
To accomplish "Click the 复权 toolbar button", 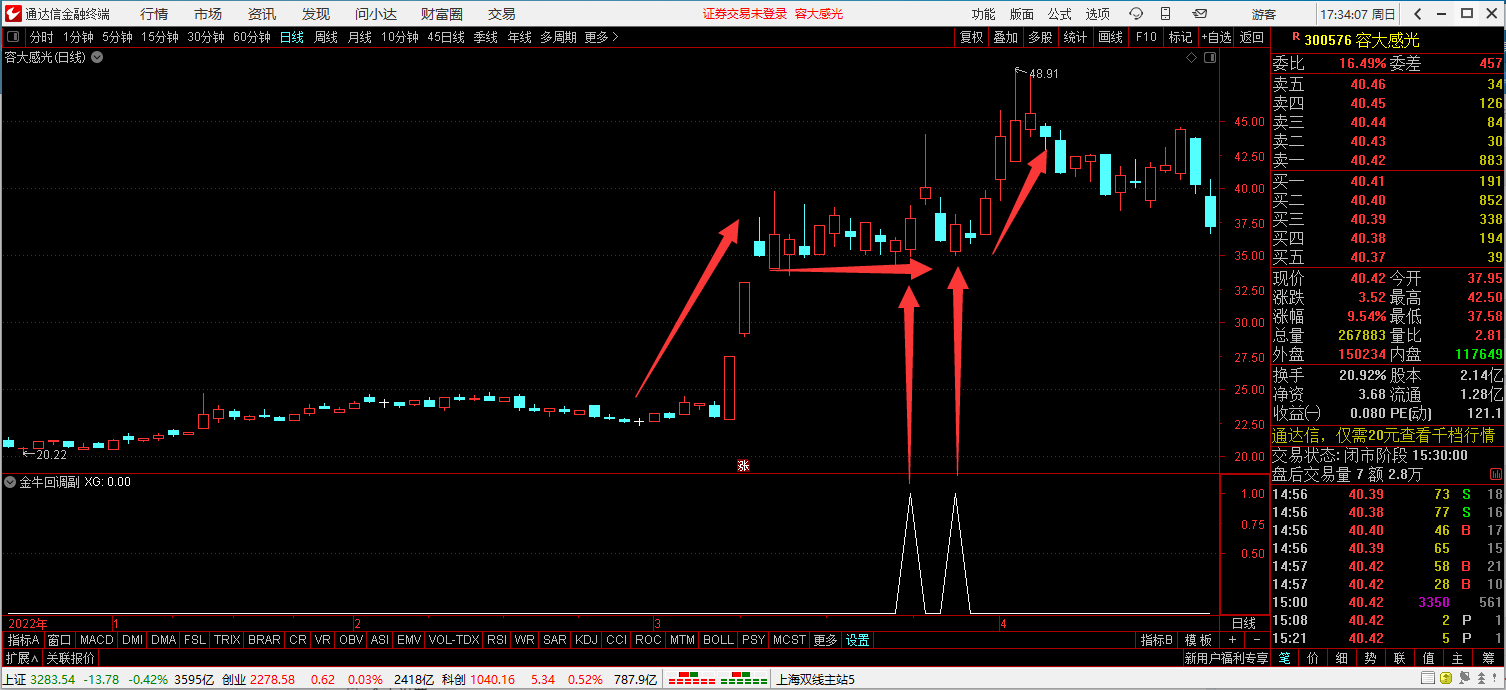I will tap(971, 37).
